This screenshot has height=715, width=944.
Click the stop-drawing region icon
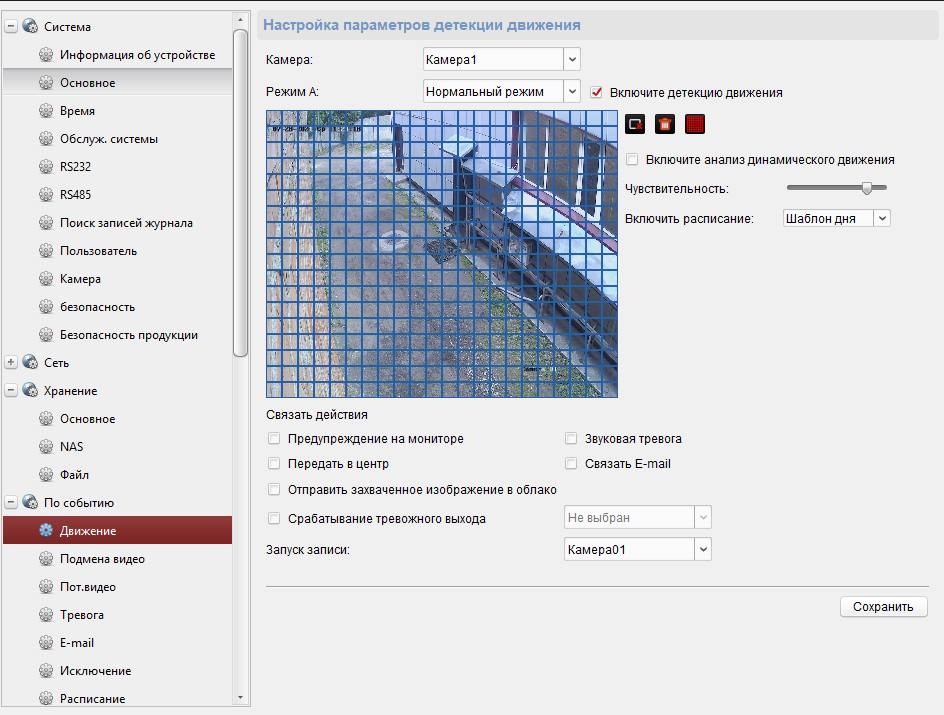click(635, 124)
